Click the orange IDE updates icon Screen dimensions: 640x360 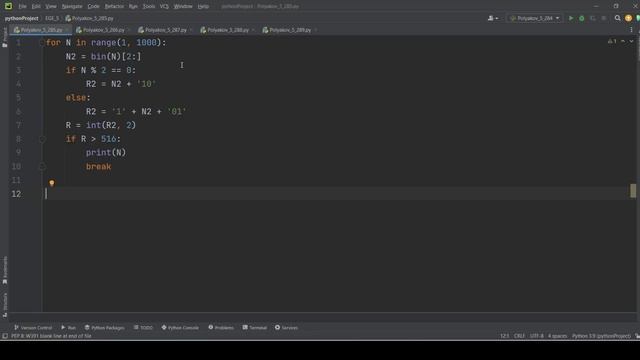(x=628, y=18)
